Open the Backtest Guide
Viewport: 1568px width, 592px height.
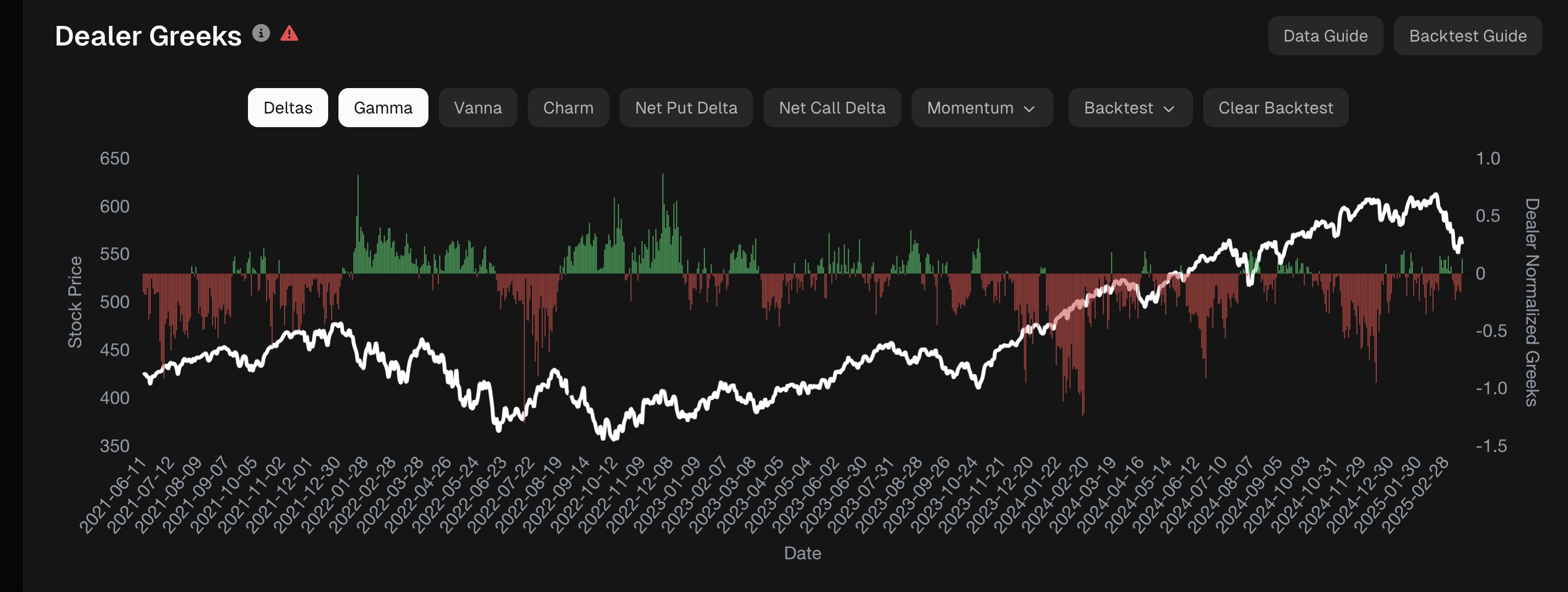tap(1468, 36)
